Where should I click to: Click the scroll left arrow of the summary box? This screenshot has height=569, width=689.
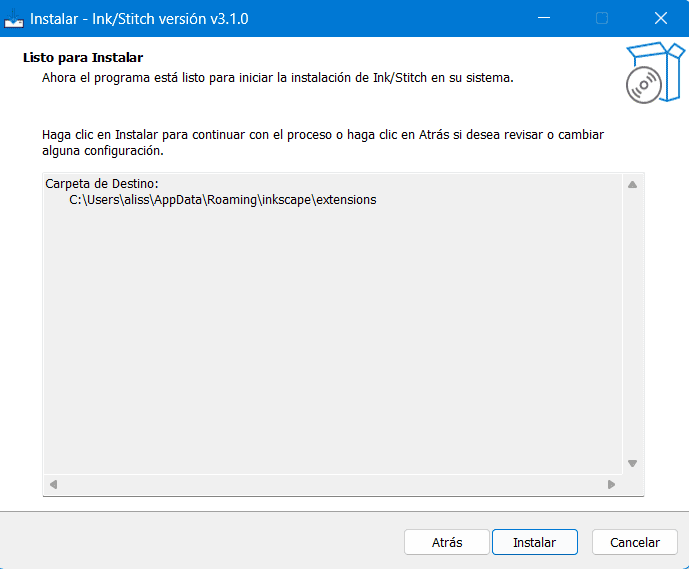(x=54, y=484)
